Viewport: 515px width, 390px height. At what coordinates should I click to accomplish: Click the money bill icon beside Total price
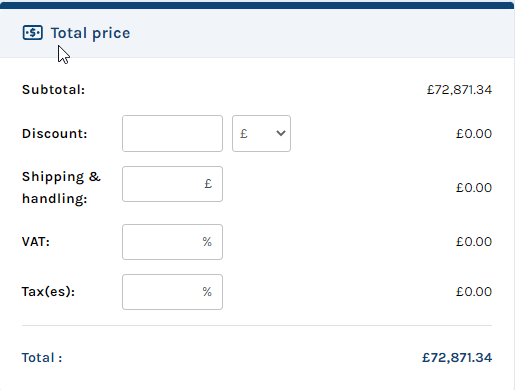(x=33, y=33)
